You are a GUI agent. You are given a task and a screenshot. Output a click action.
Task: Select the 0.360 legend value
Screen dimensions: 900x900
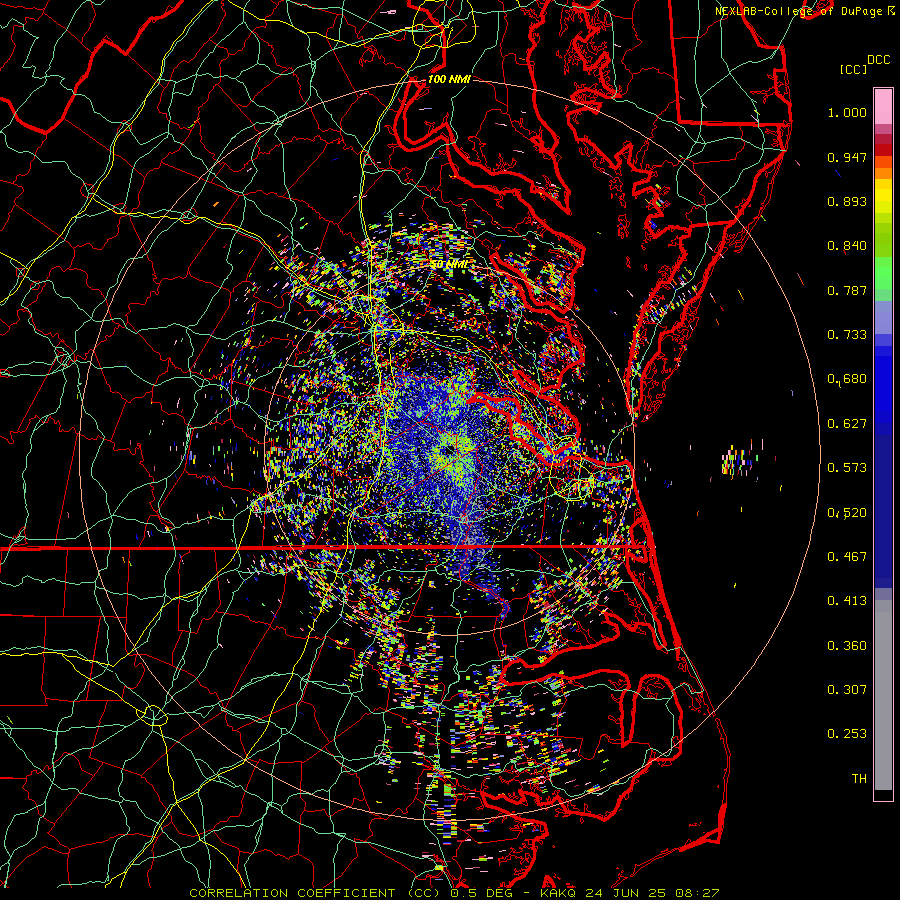(x=847, y=646)
